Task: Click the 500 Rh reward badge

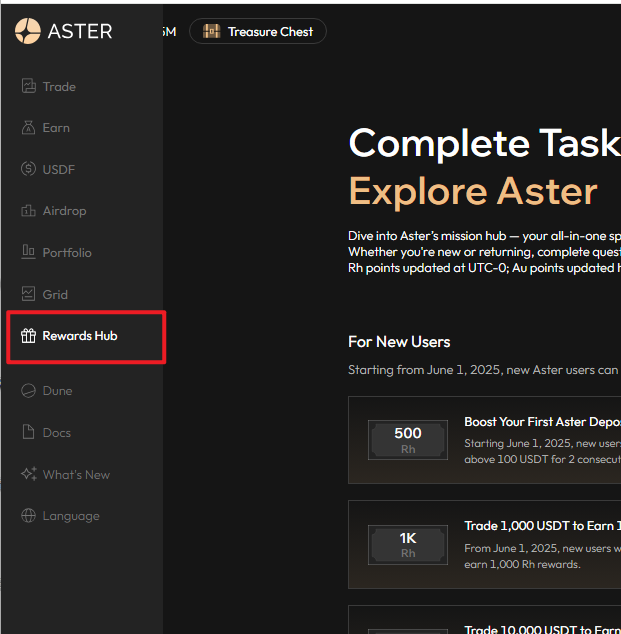Action: coord(408,440)
